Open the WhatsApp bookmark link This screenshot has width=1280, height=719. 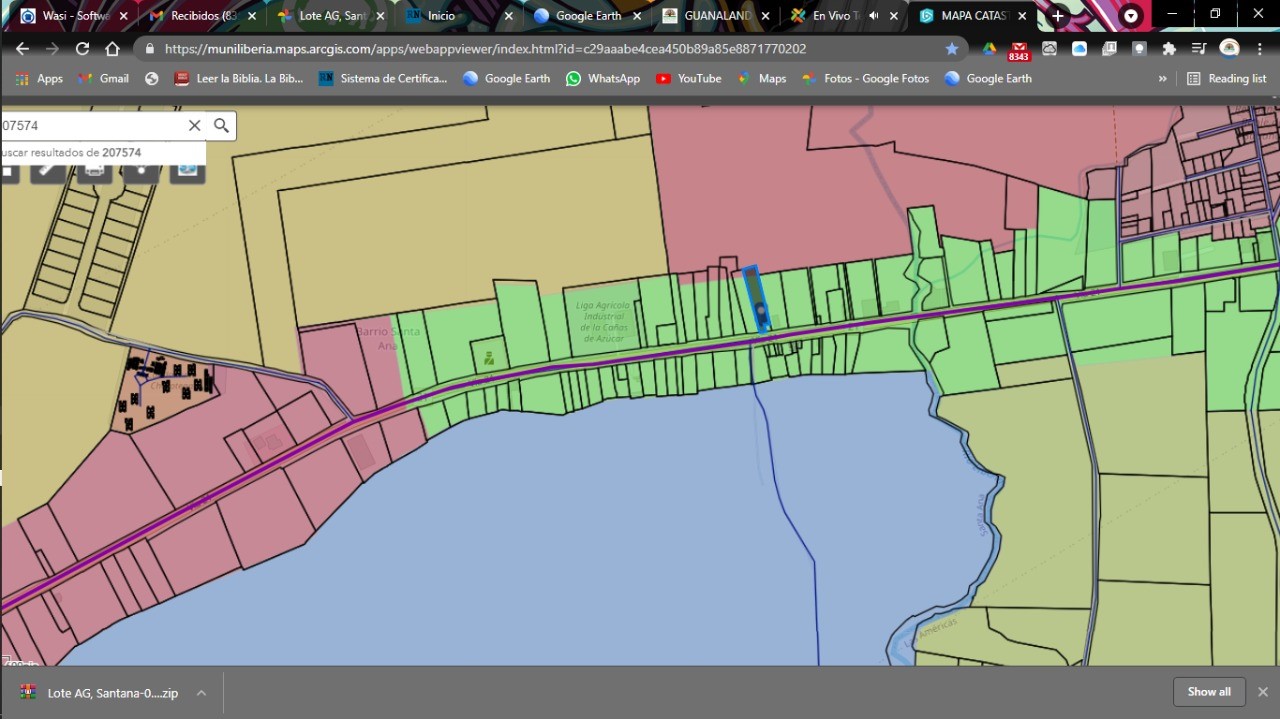click(x=603, y=78)
